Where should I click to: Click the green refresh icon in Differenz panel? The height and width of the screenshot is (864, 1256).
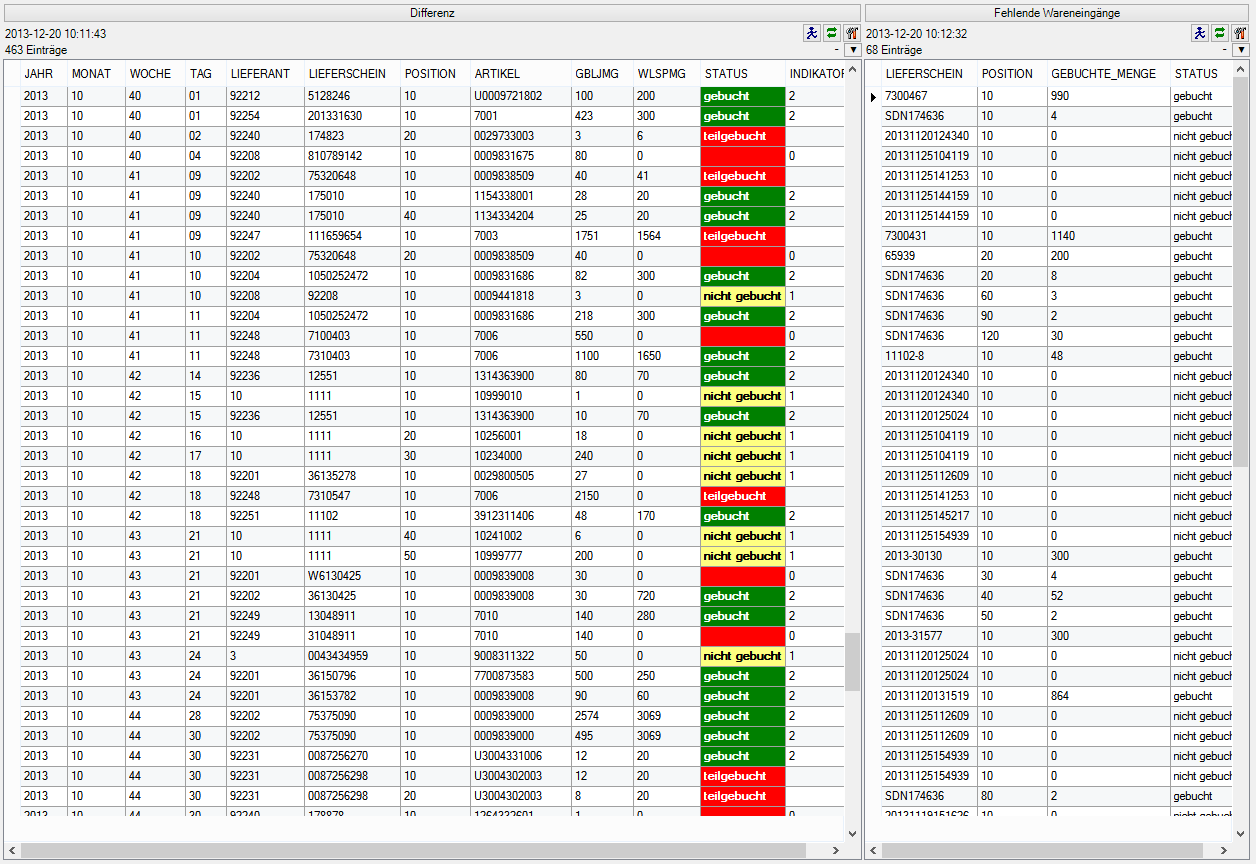(831, 33)
